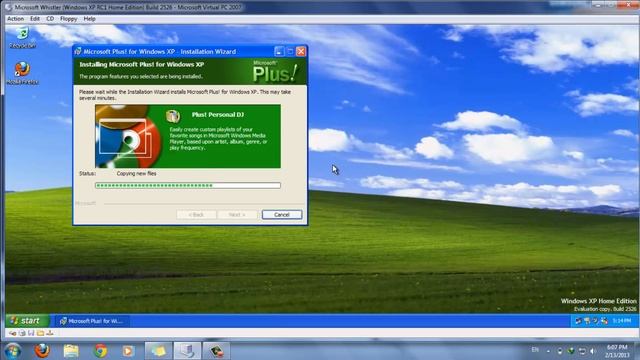Image resolution: width=640 pixels, height=360 pixels.
Task: Open the Floppy menu
Action: pos(69,19)
